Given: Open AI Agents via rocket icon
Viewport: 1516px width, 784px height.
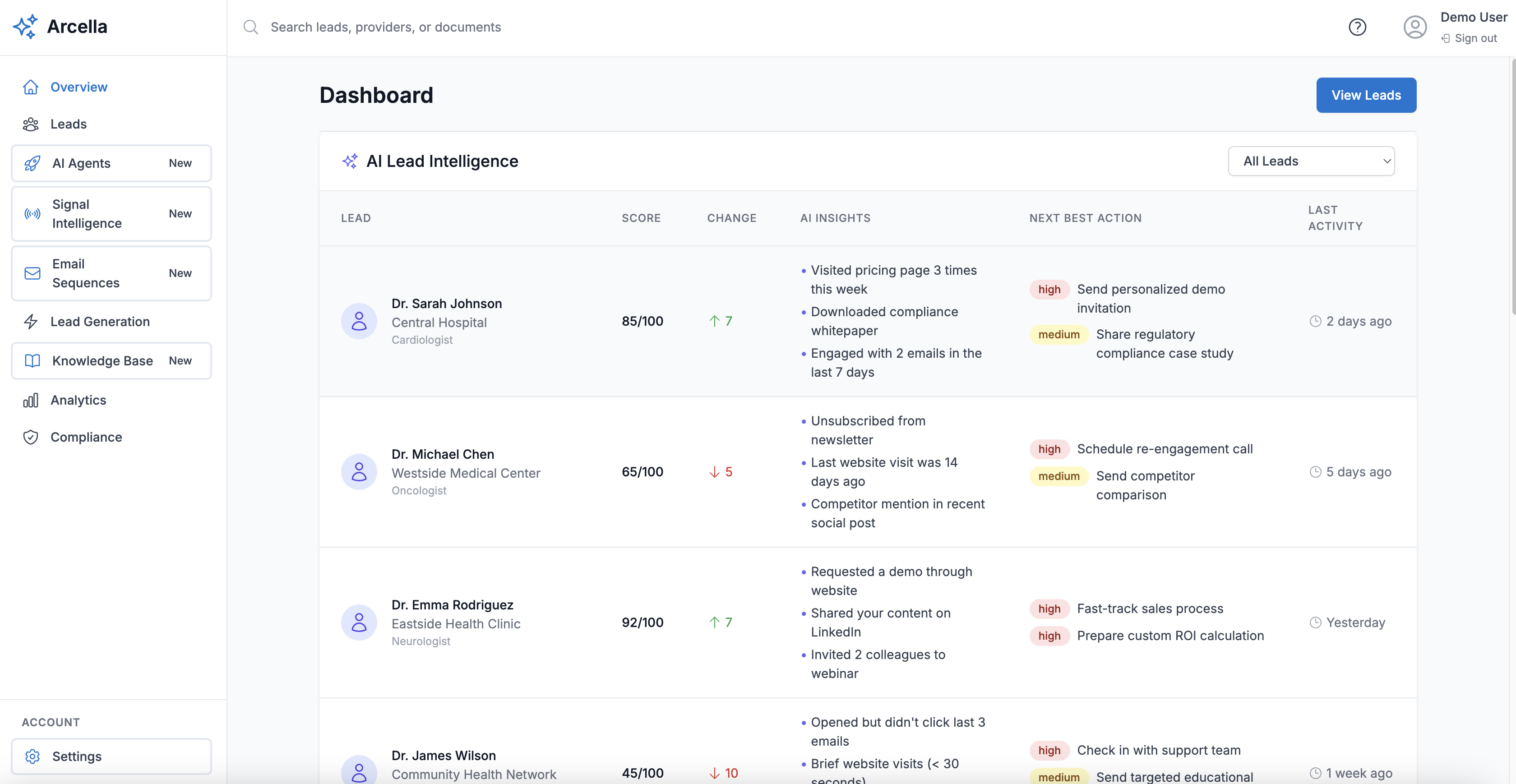Looking at the screenshot, I should pyautogui.click(x=32, y=163).
